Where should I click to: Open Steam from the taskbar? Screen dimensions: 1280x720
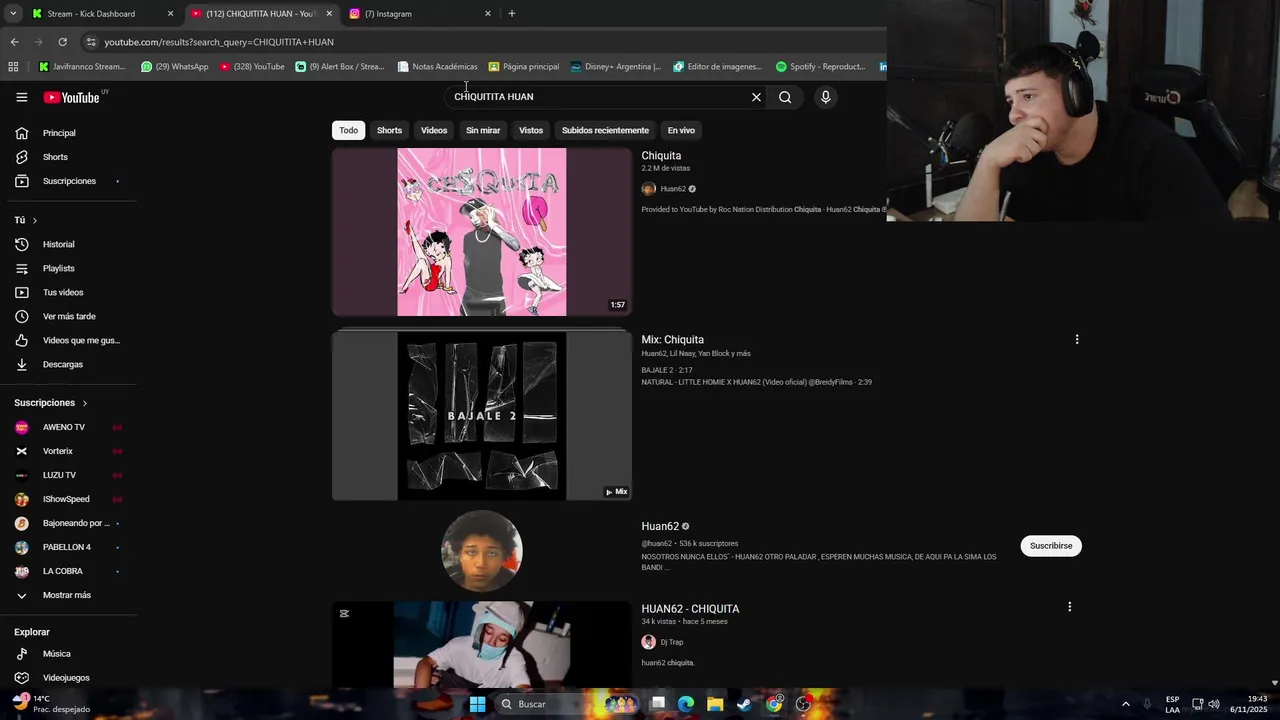tap(744, 704)
